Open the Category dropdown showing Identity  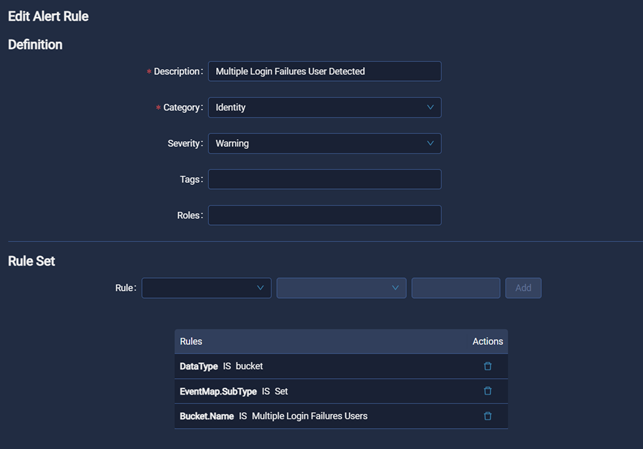[324, 107]
